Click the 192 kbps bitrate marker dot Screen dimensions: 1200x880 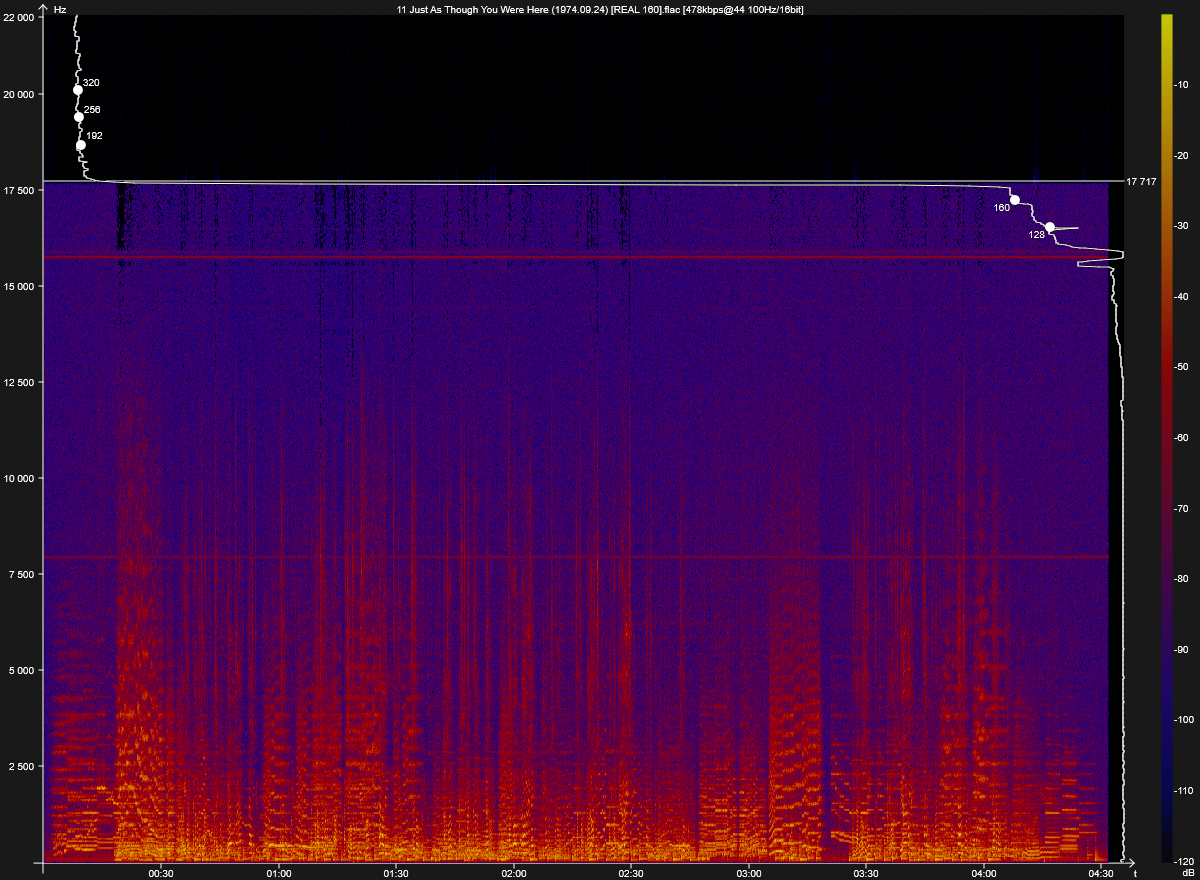tap(81, 145)
